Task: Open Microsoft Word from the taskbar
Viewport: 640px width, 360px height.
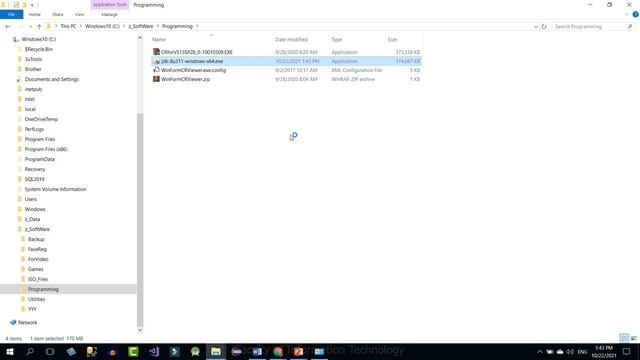Action: point(257,351)
